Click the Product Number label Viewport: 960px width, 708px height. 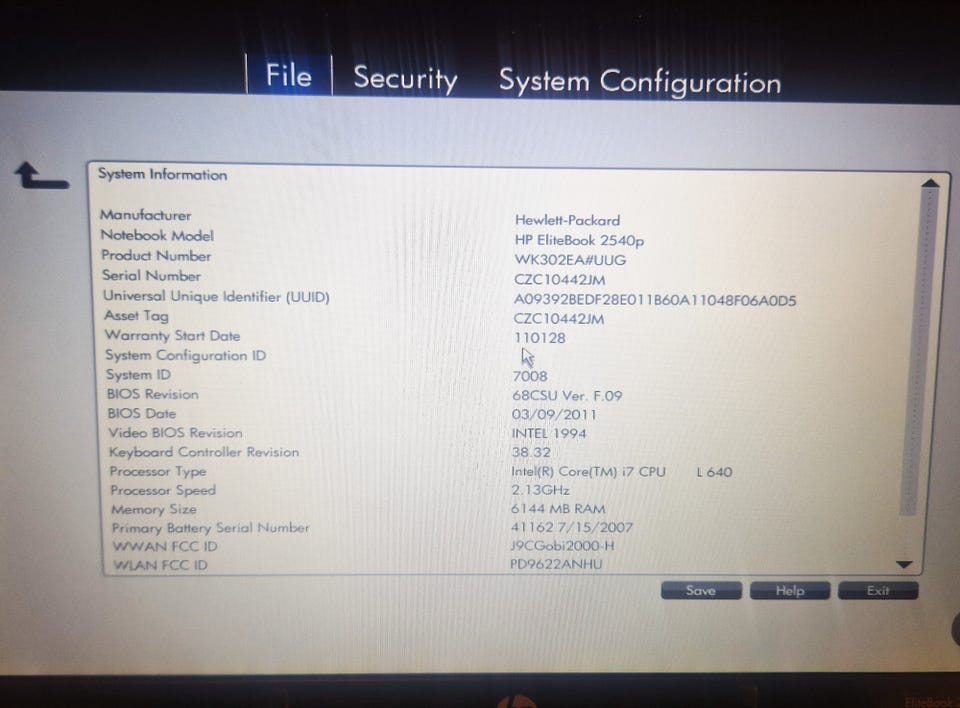point(156,255)
